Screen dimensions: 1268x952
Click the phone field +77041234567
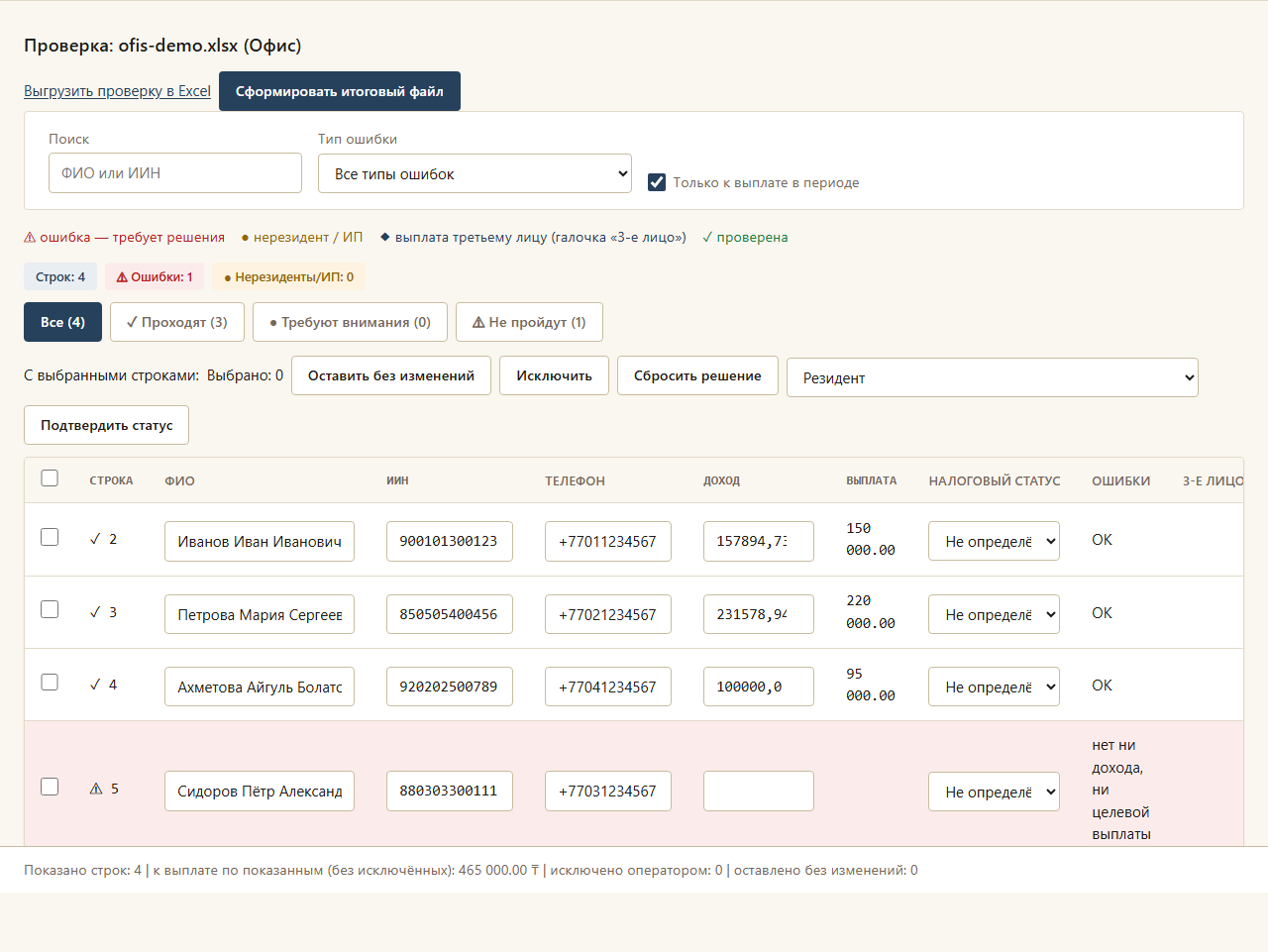pos(608,687)
